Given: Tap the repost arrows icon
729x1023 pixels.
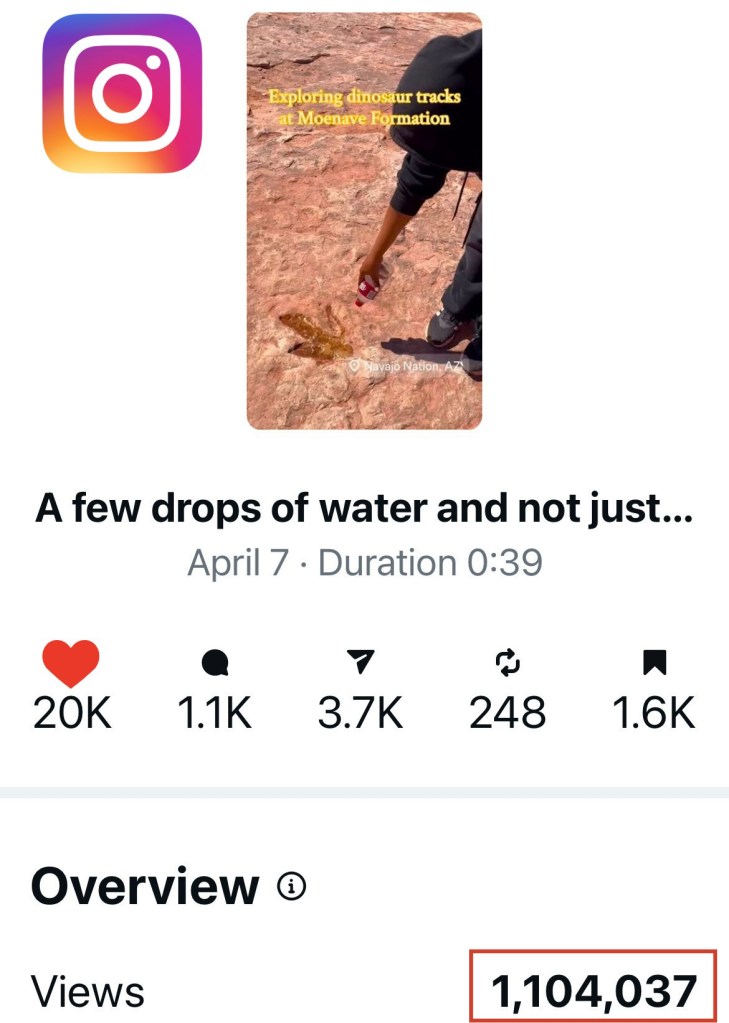Looking at the screenshot, I should click(x=508, y=662).
